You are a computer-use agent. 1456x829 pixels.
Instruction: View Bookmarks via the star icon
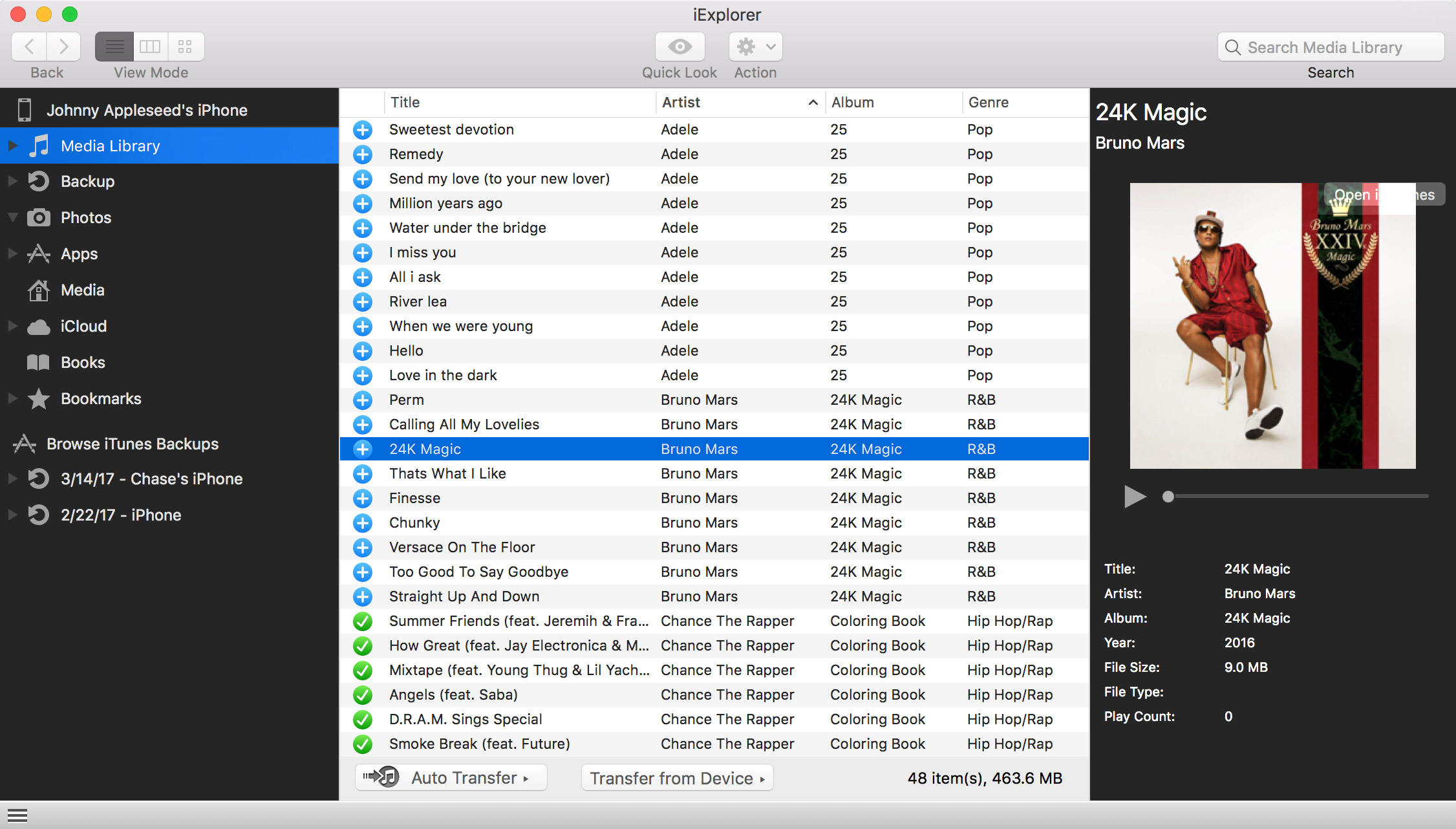39,399
